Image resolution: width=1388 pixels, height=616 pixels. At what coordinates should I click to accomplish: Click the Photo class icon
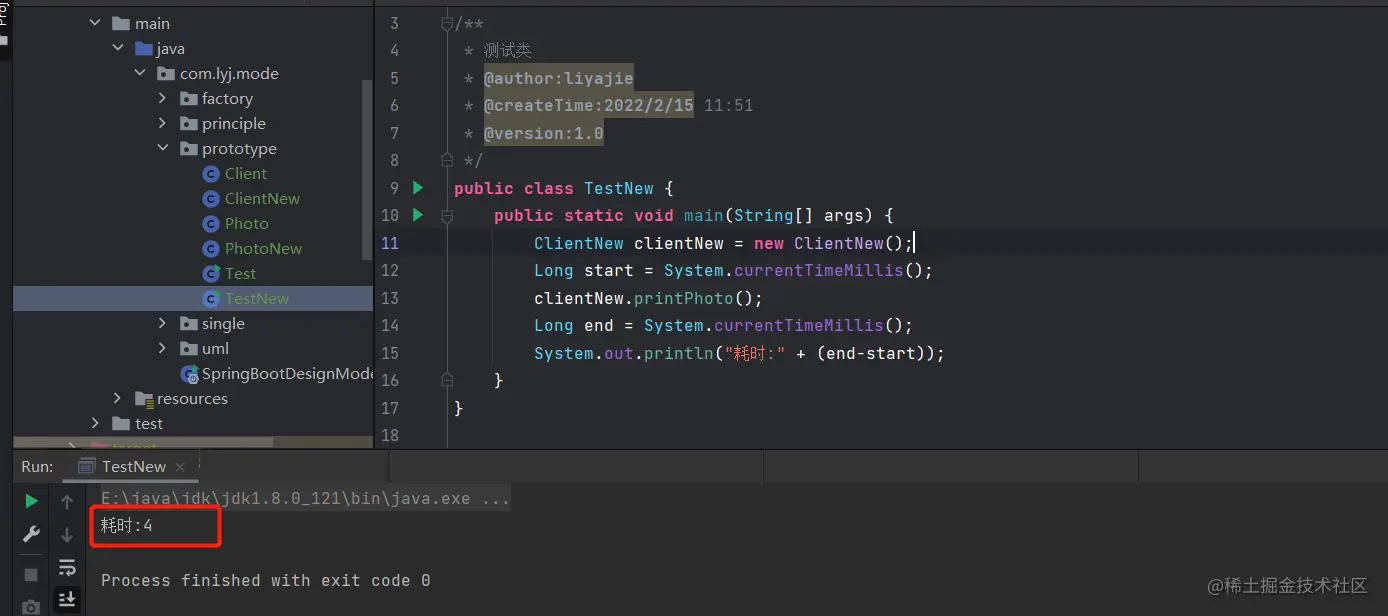click(x=210, y=224)
